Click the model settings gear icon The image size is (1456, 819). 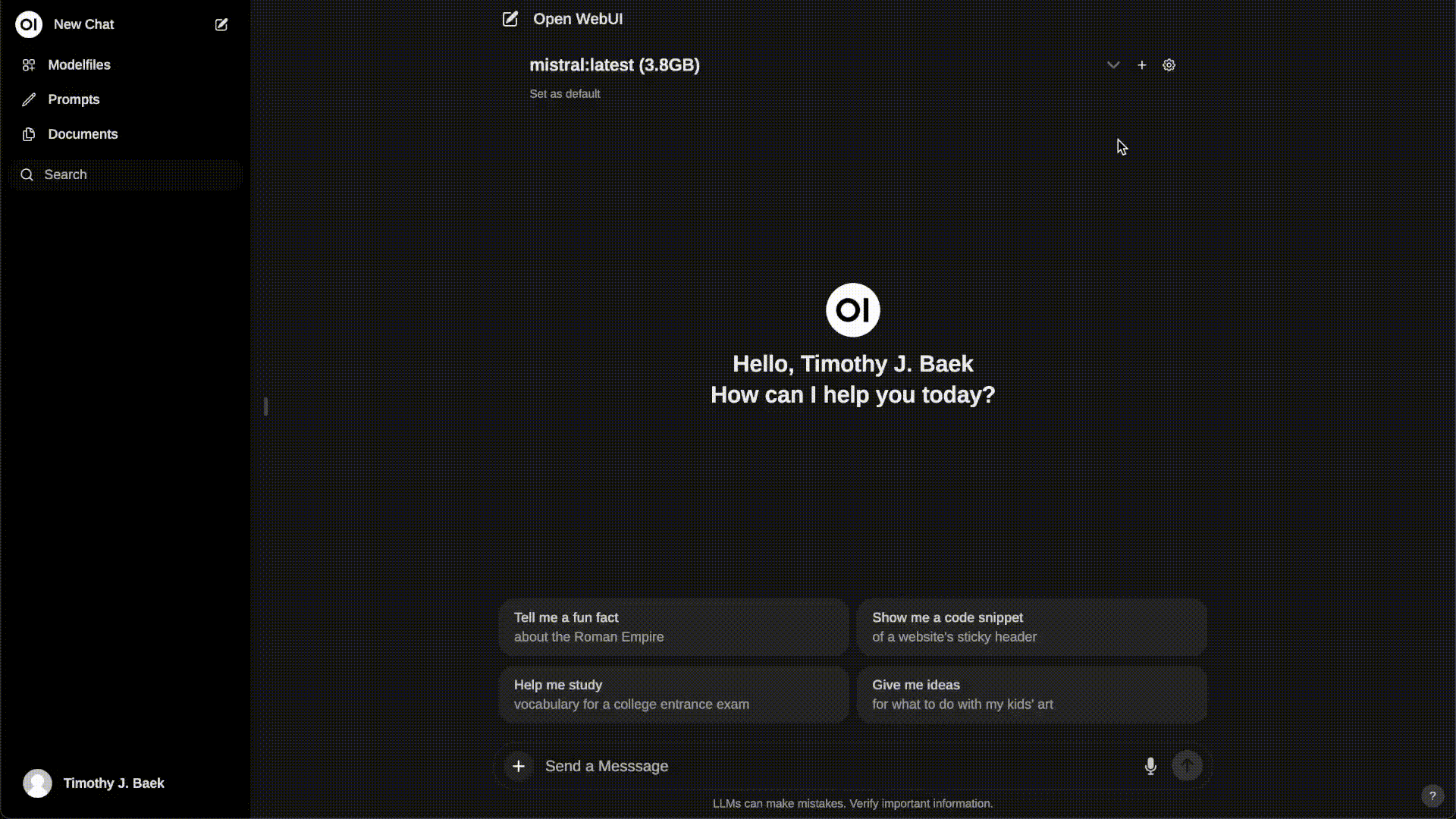1168,65
